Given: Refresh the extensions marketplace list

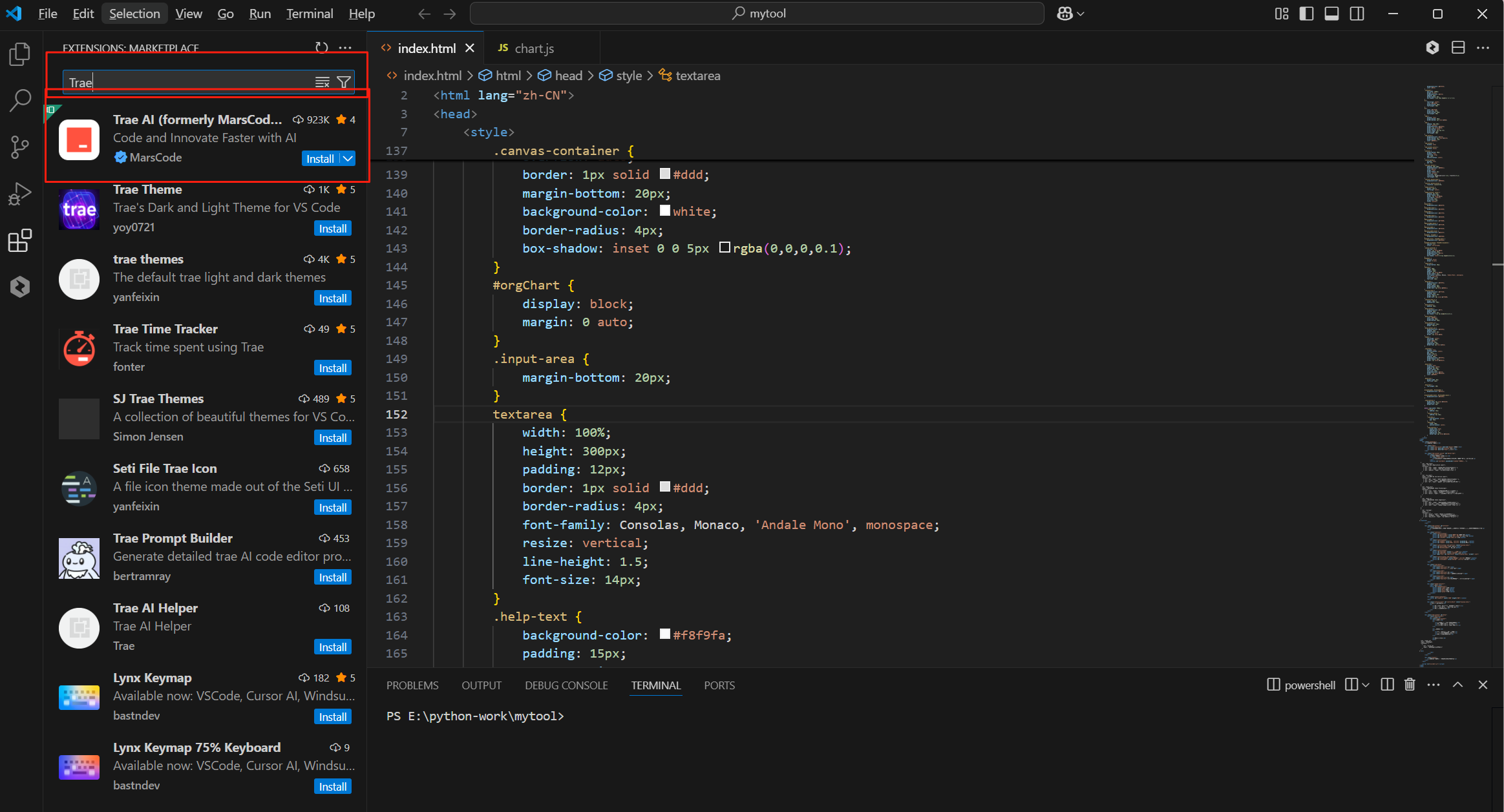Looking at the screenshot, I should coord(321,48).
